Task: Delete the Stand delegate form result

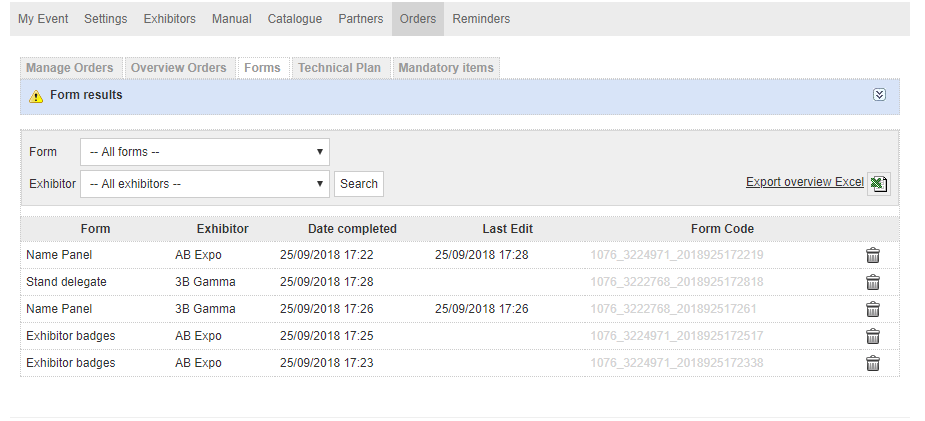Action: [x=872, y=282]
